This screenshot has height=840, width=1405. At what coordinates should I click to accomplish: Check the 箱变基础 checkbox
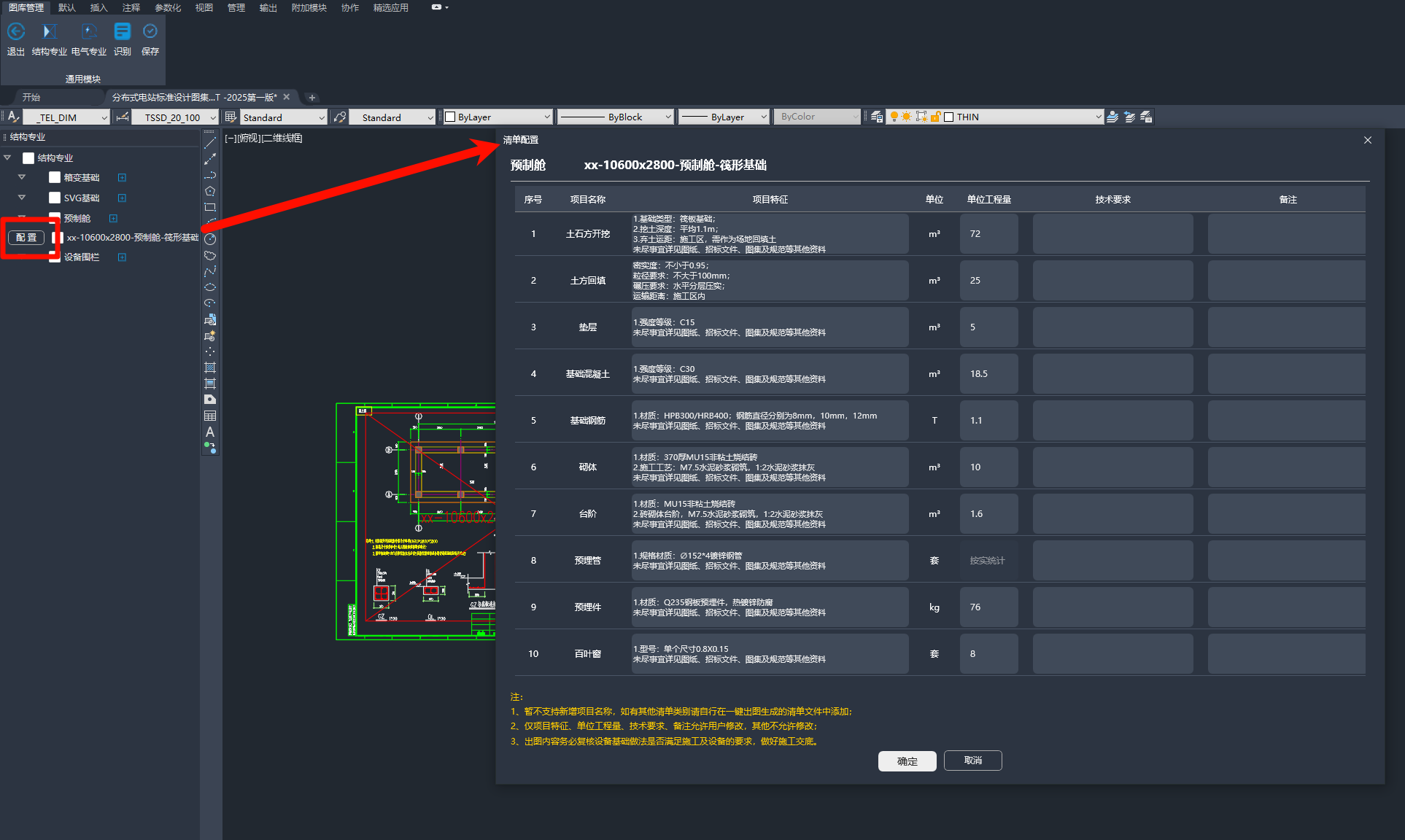pyautogui.click(x=55, y=177)
